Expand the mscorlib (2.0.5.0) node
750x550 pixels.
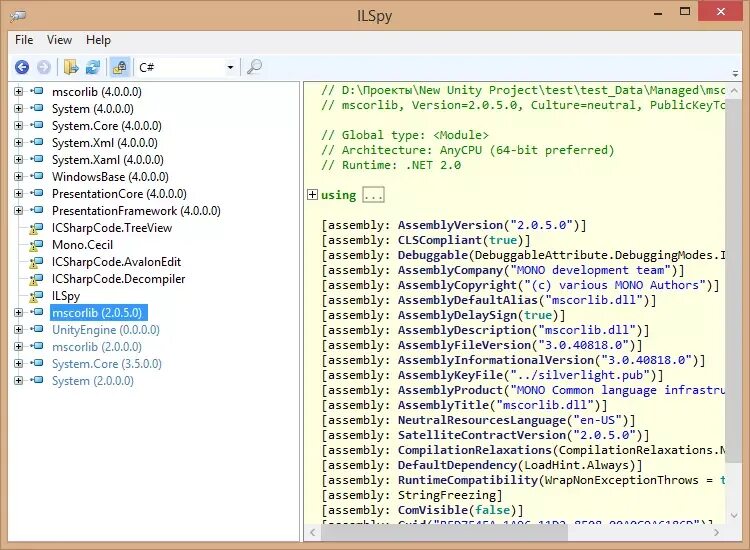[18, 312]
